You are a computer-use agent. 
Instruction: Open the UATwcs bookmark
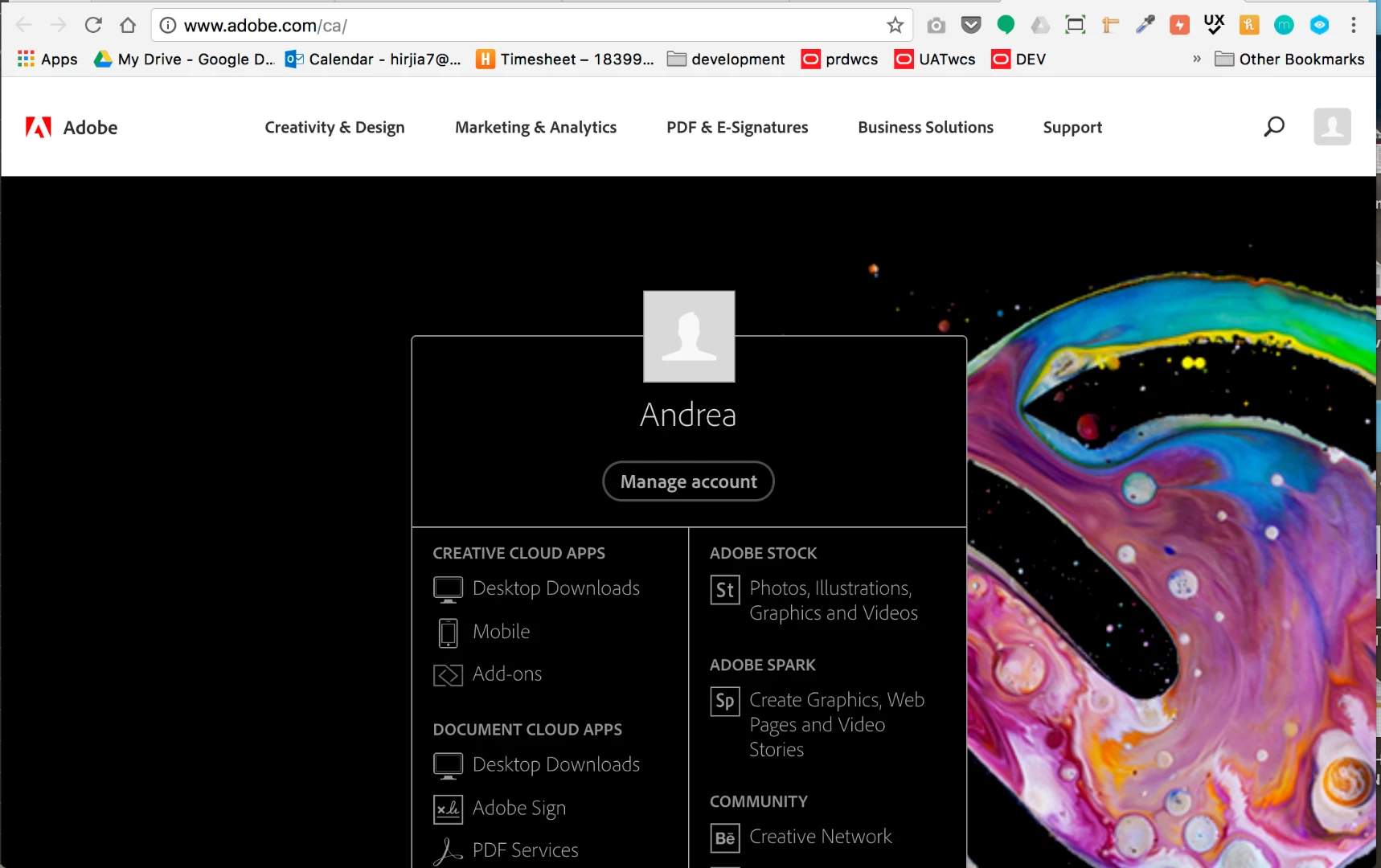point(935,59)
